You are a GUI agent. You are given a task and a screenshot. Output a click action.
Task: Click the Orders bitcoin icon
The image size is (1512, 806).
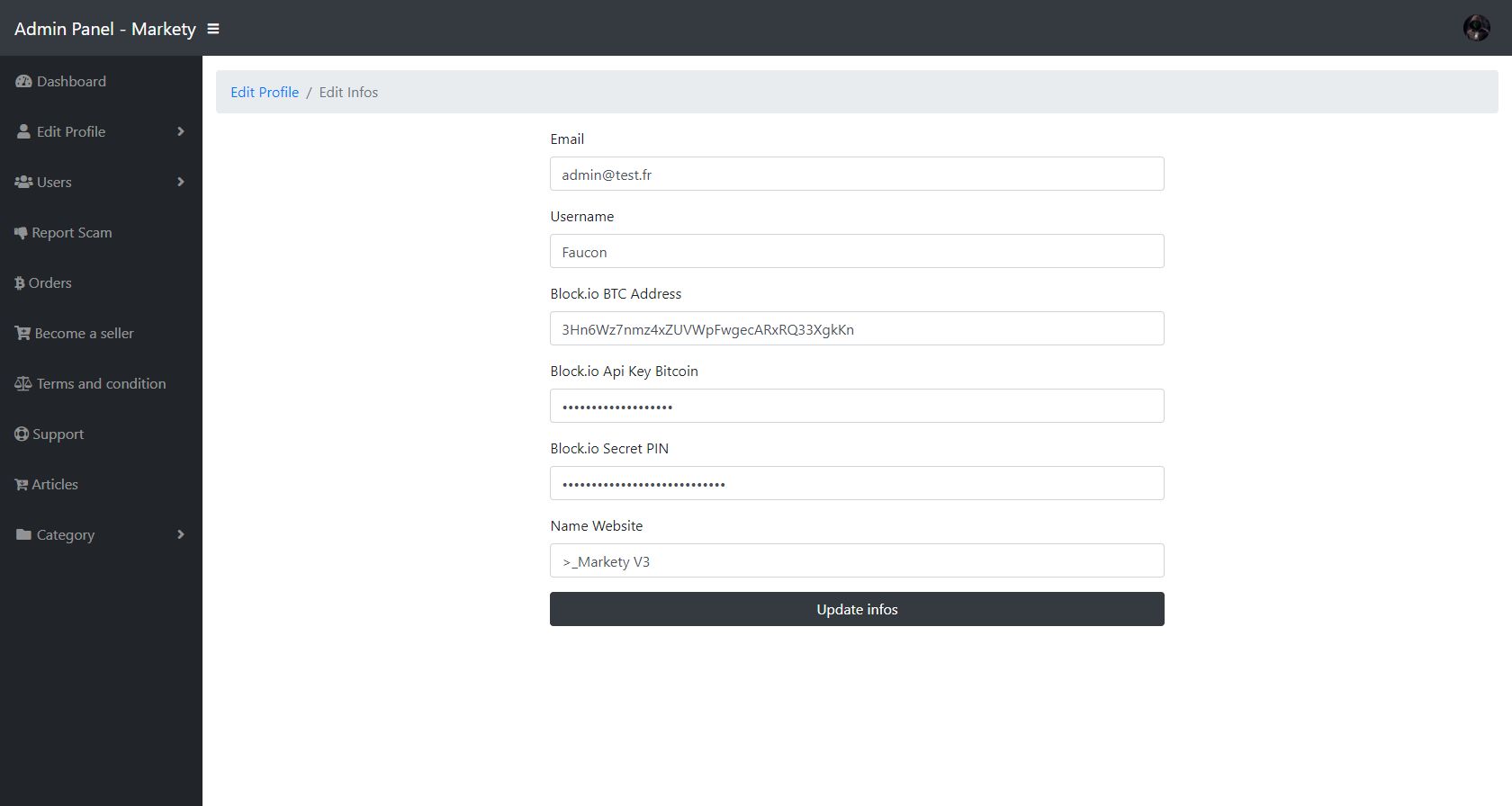[x=20, y=283]
